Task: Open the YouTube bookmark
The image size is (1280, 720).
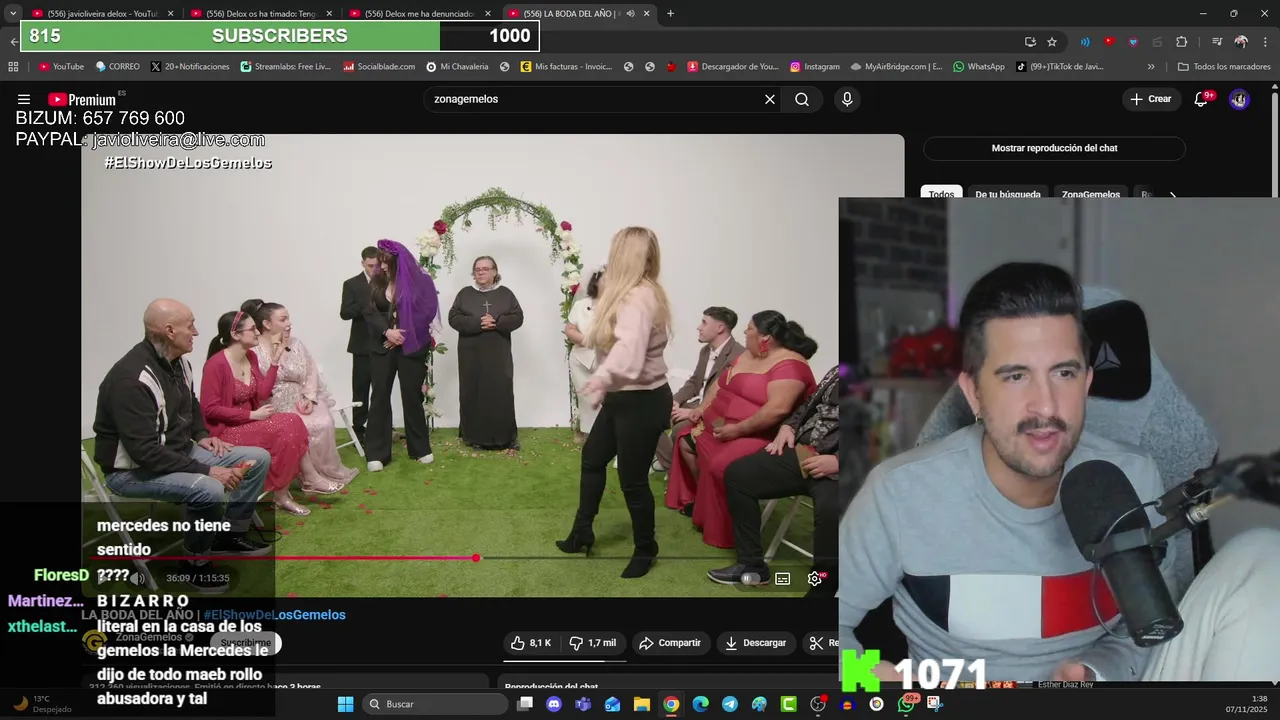Action: [61, 67]
